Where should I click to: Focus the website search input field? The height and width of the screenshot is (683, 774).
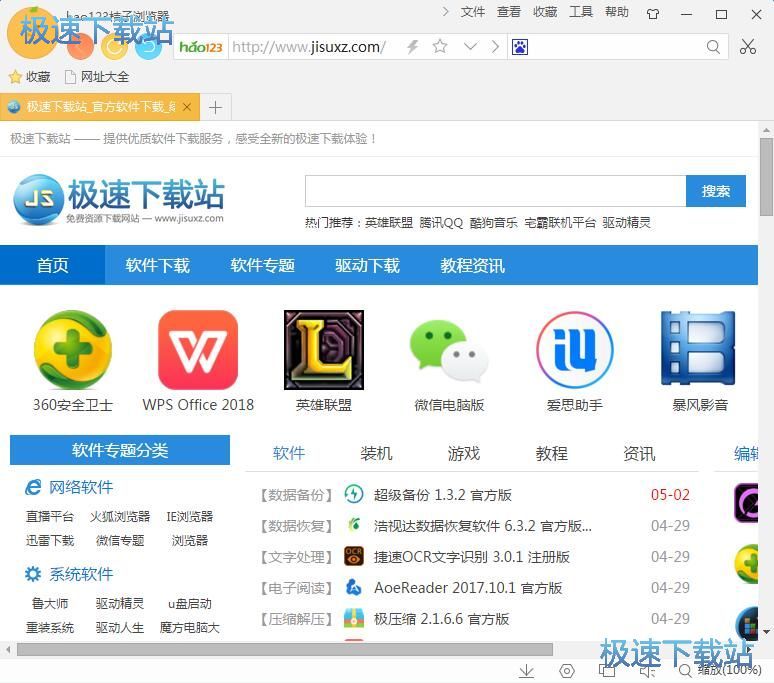click(495, 191)
